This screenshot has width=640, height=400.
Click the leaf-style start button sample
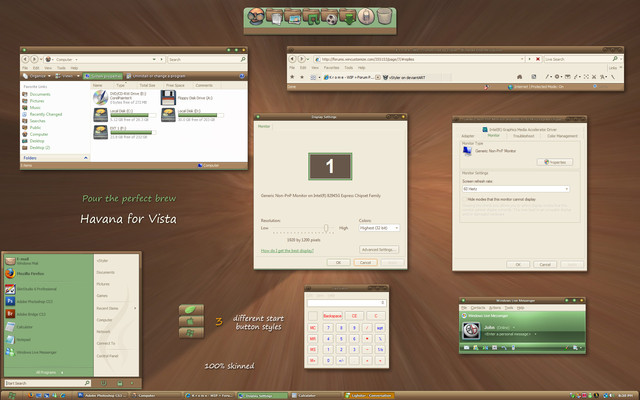click(x=191, y=310)
